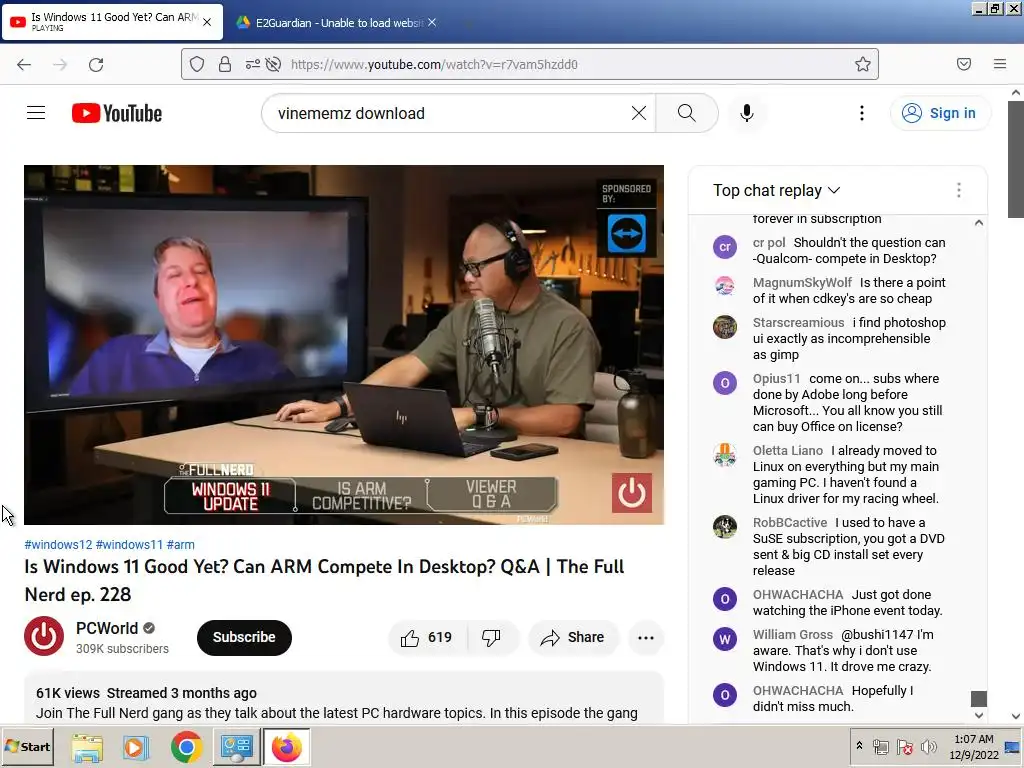Reload the current page
Screen dimensions: 1024x768
[96, 65]
